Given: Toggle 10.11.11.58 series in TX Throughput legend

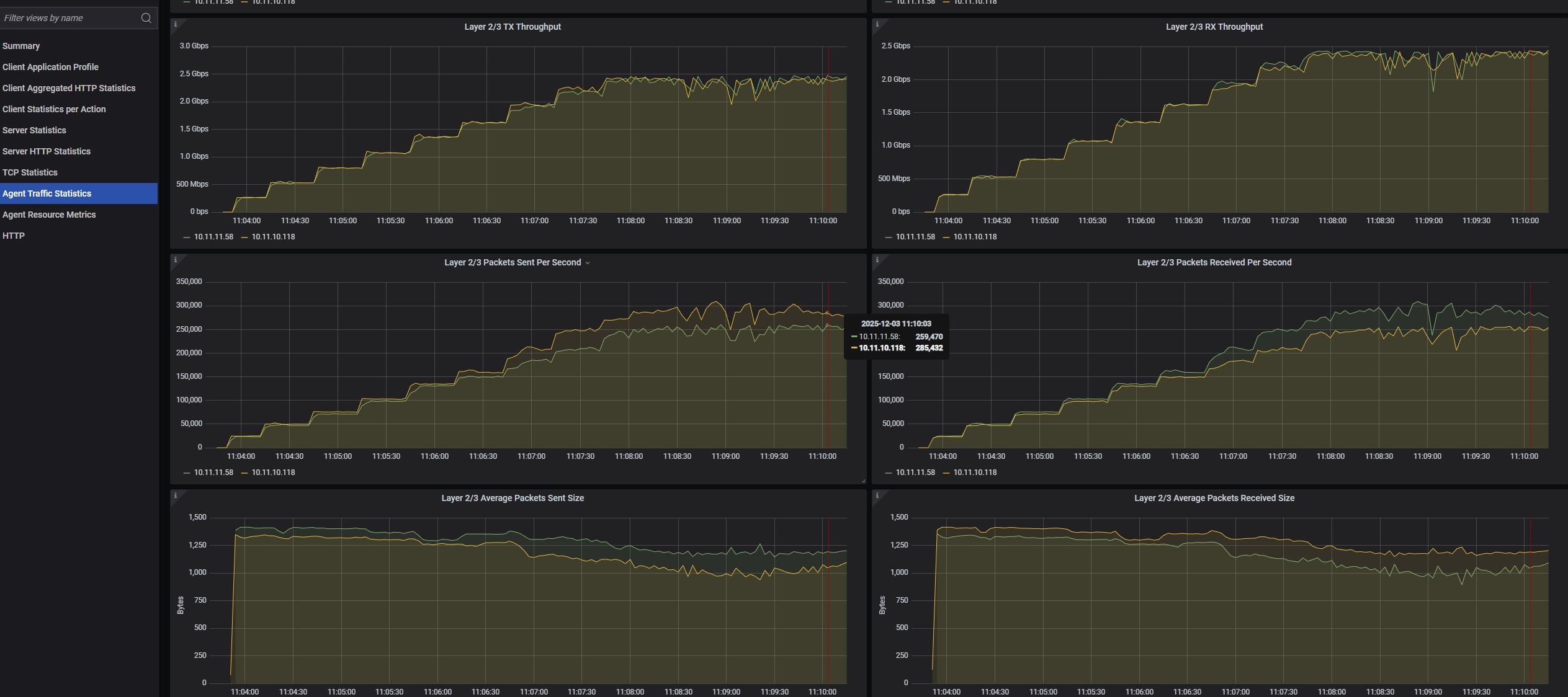Looking at the screenshot, I should tap(213, 237).
